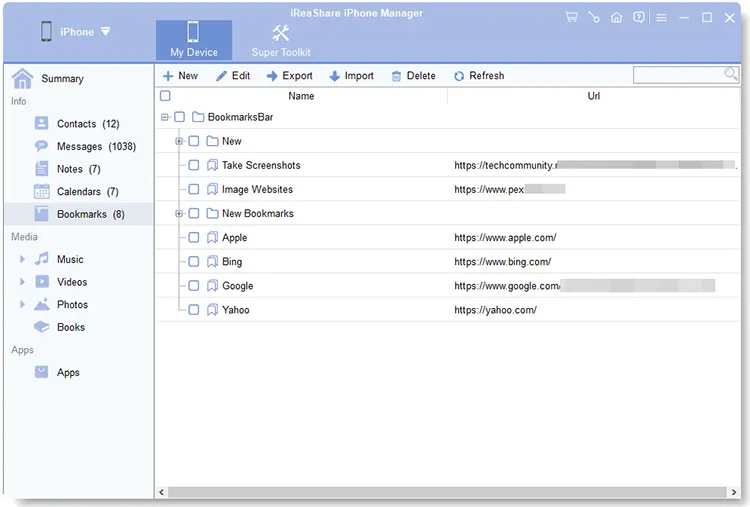The image size is (750, 507).
Task: Click the Import toolbar button
Action: [x=352, y=76]
